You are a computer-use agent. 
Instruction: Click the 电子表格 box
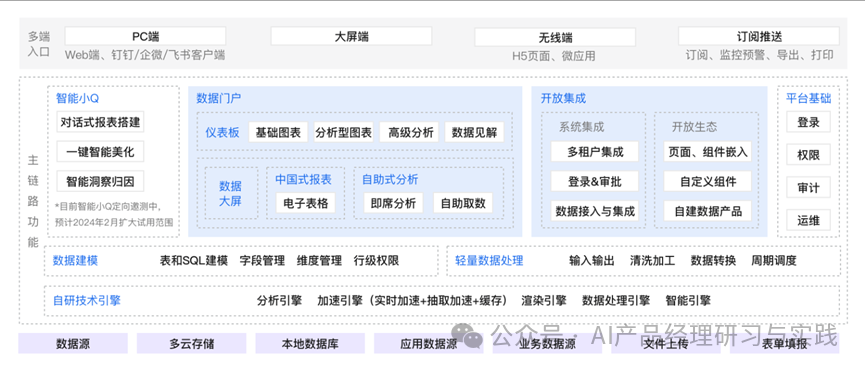[306, 203]
